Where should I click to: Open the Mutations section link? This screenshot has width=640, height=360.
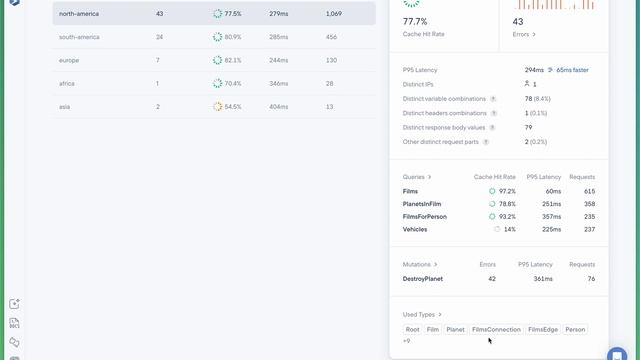[x=420, y=264]
